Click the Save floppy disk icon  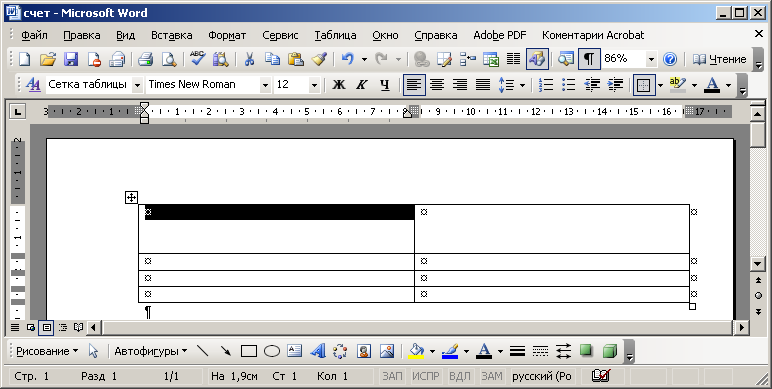coord(71,59)
